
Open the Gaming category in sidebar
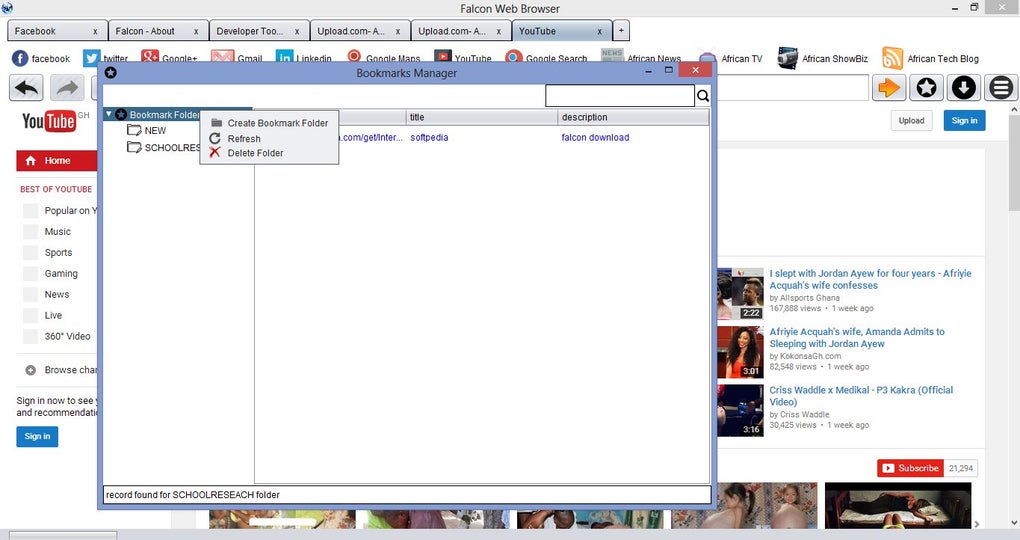(x=60, y=273)
